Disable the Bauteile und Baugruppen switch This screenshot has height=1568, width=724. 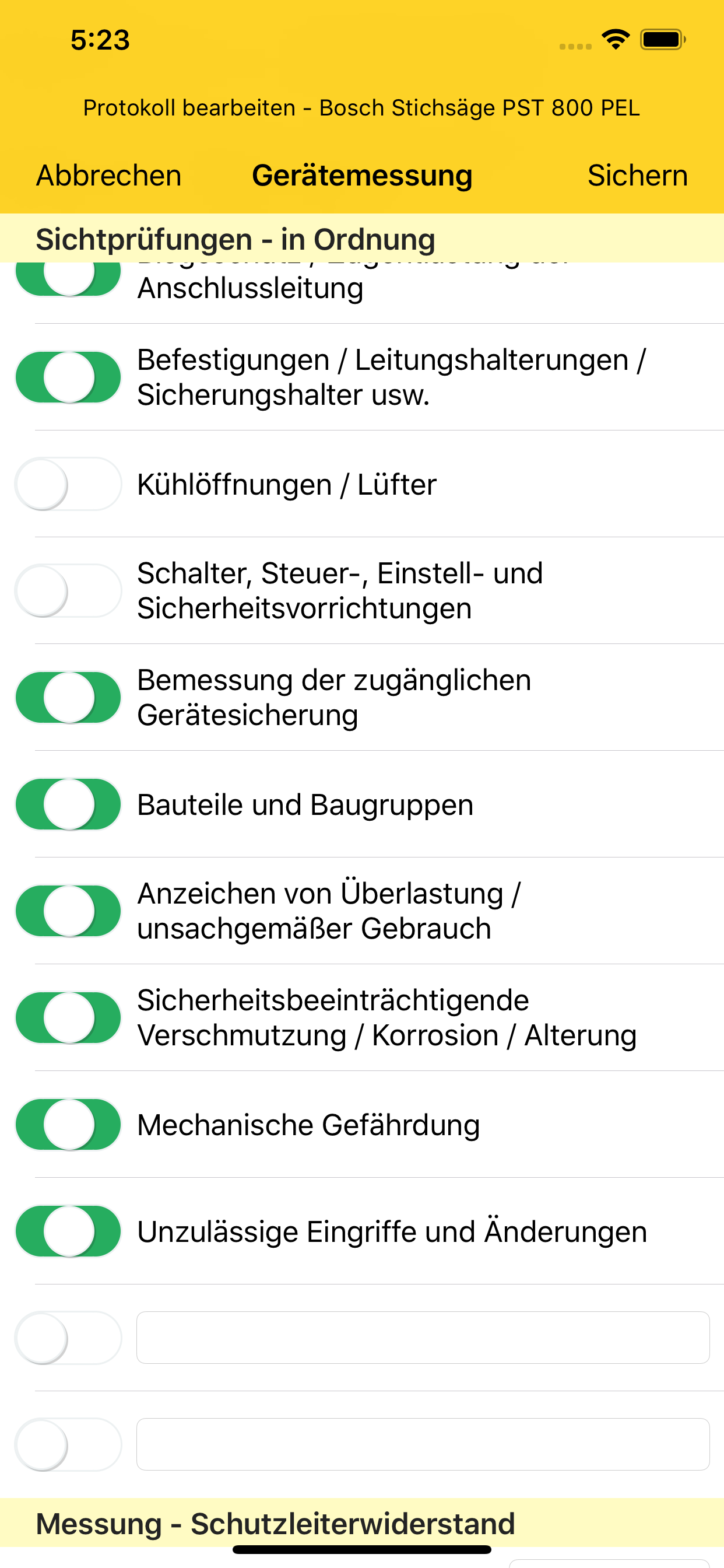coord(68,804)
